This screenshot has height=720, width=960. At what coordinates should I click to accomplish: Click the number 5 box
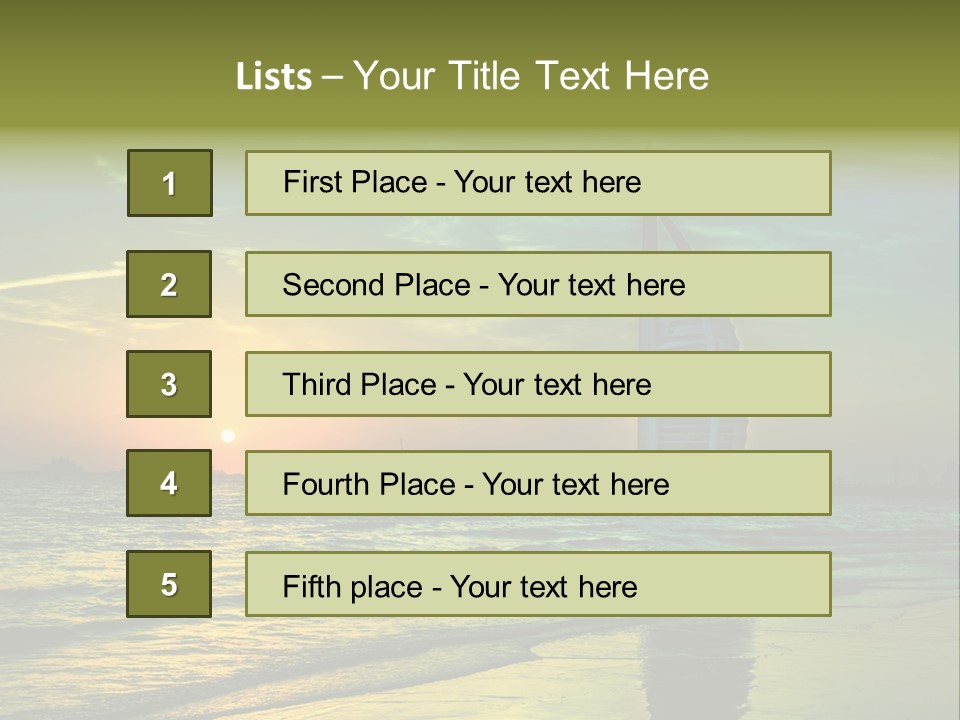click(x=169, y=584)
